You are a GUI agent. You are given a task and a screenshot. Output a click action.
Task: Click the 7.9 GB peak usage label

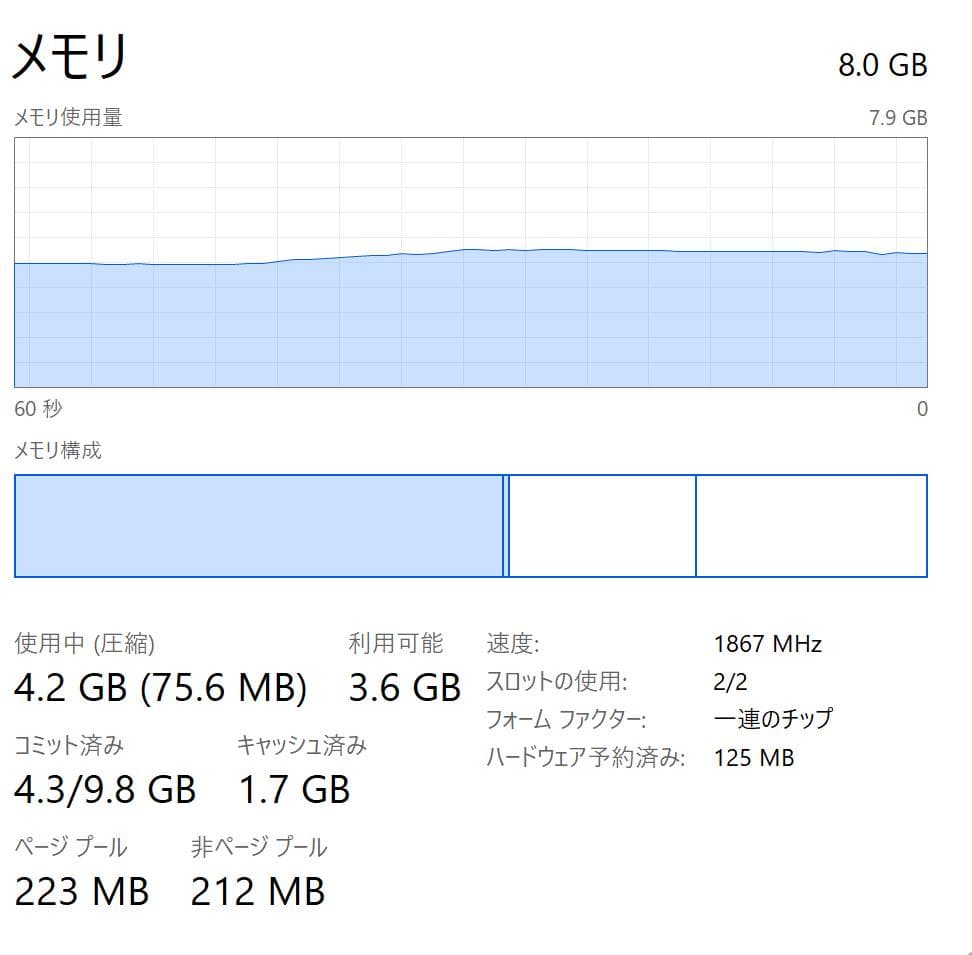(x=904, y=118)
